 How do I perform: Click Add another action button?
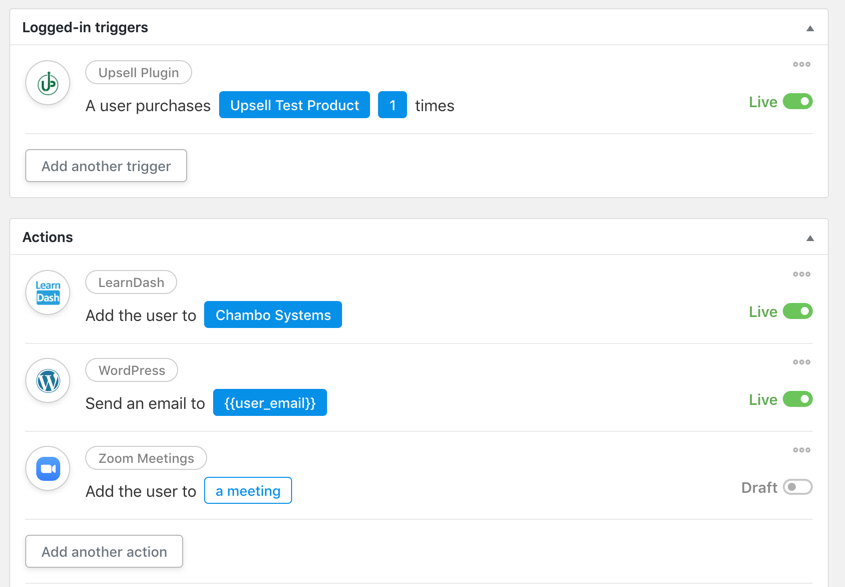pyautogui.click(x=104, y=551)
